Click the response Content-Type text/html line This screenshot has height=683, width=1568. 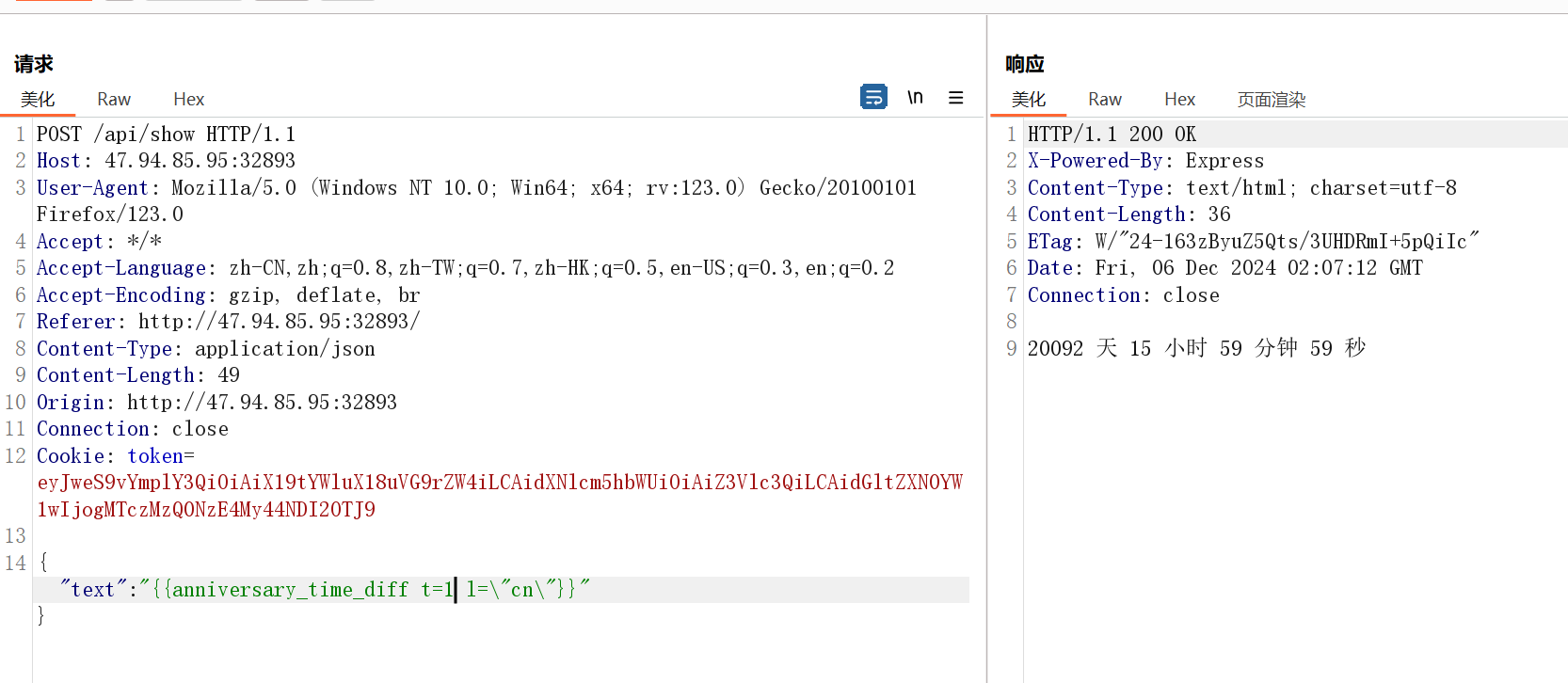click(1241, 188)
